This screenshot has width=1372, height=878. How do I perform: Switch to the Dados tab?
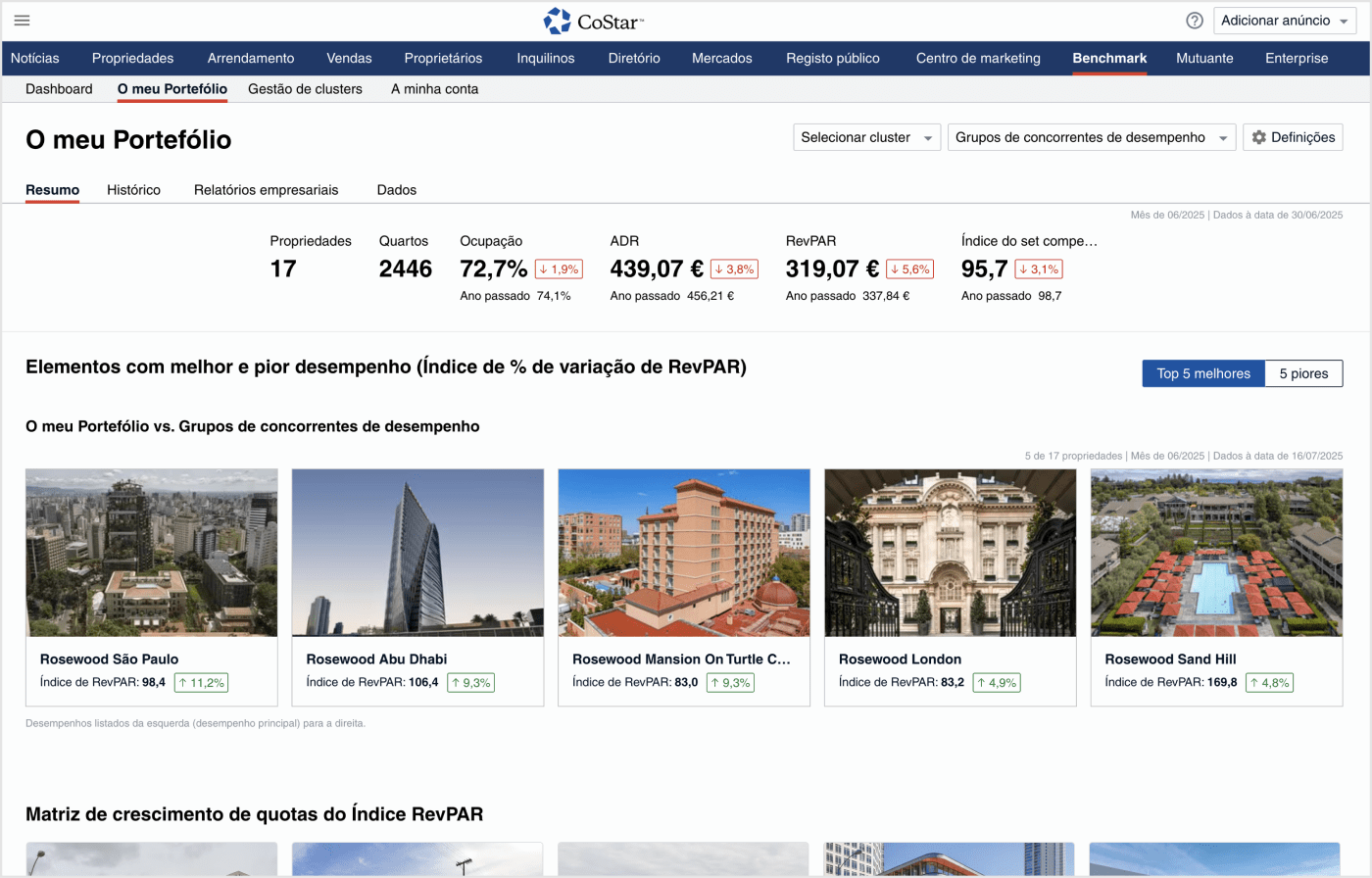pyautogui.click(x=397, y=189)
